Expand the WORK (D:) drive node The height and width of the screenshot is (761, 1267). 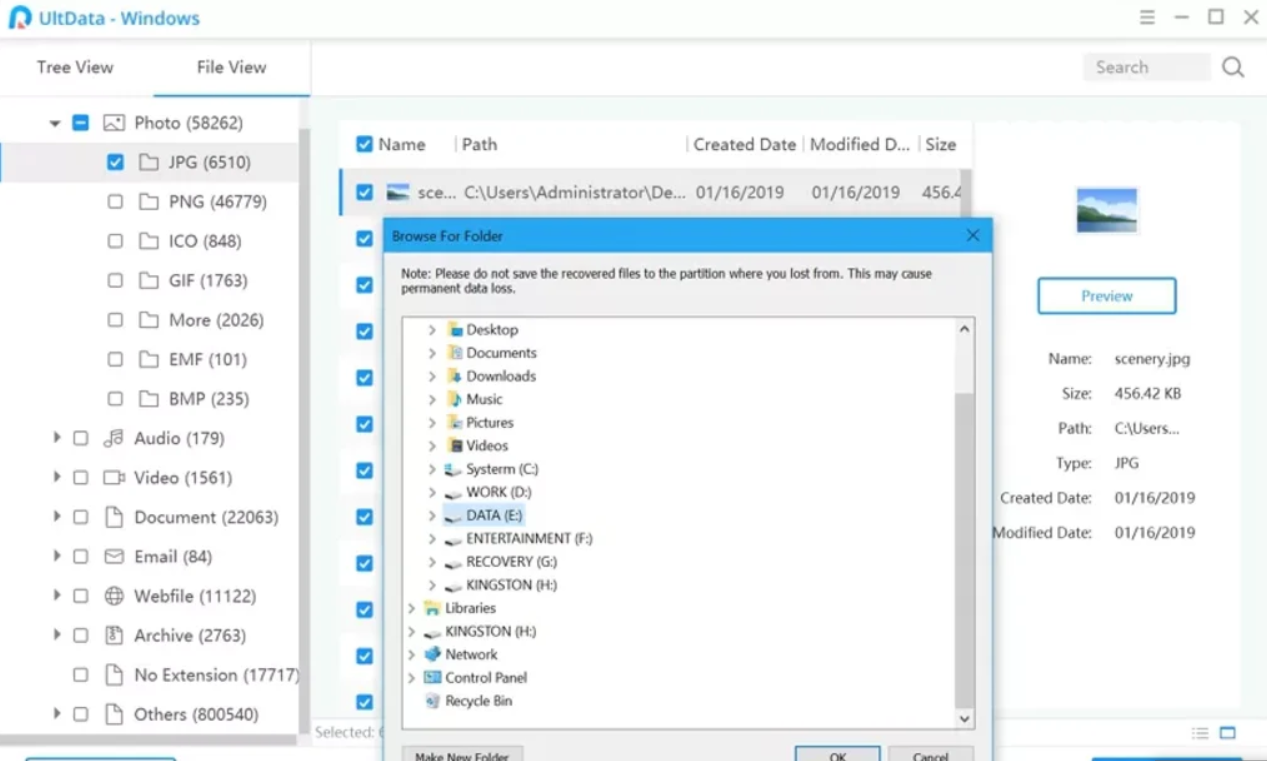[x=432, y=492]
